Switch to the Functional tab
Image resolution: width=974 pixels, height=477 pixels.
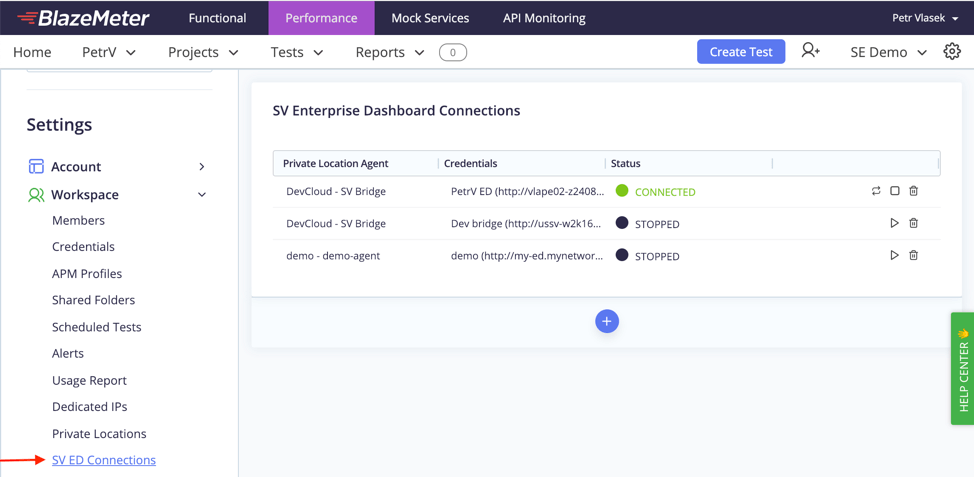(x=217, y=18)
